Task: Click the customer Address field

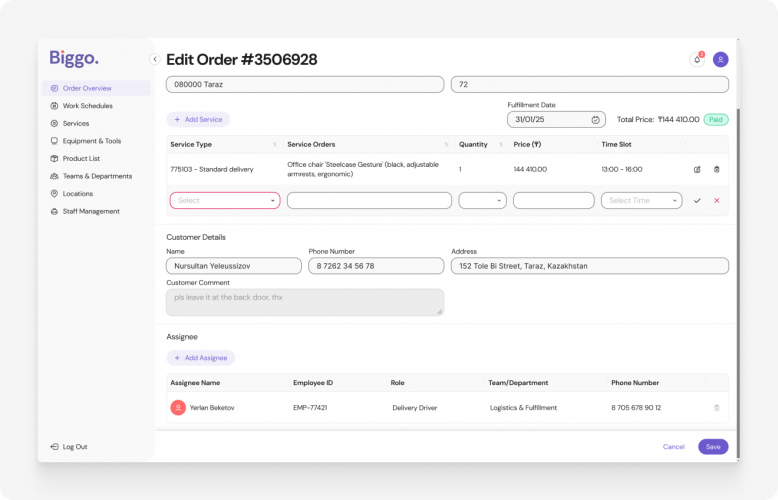Action: click(x=589, y=266)
